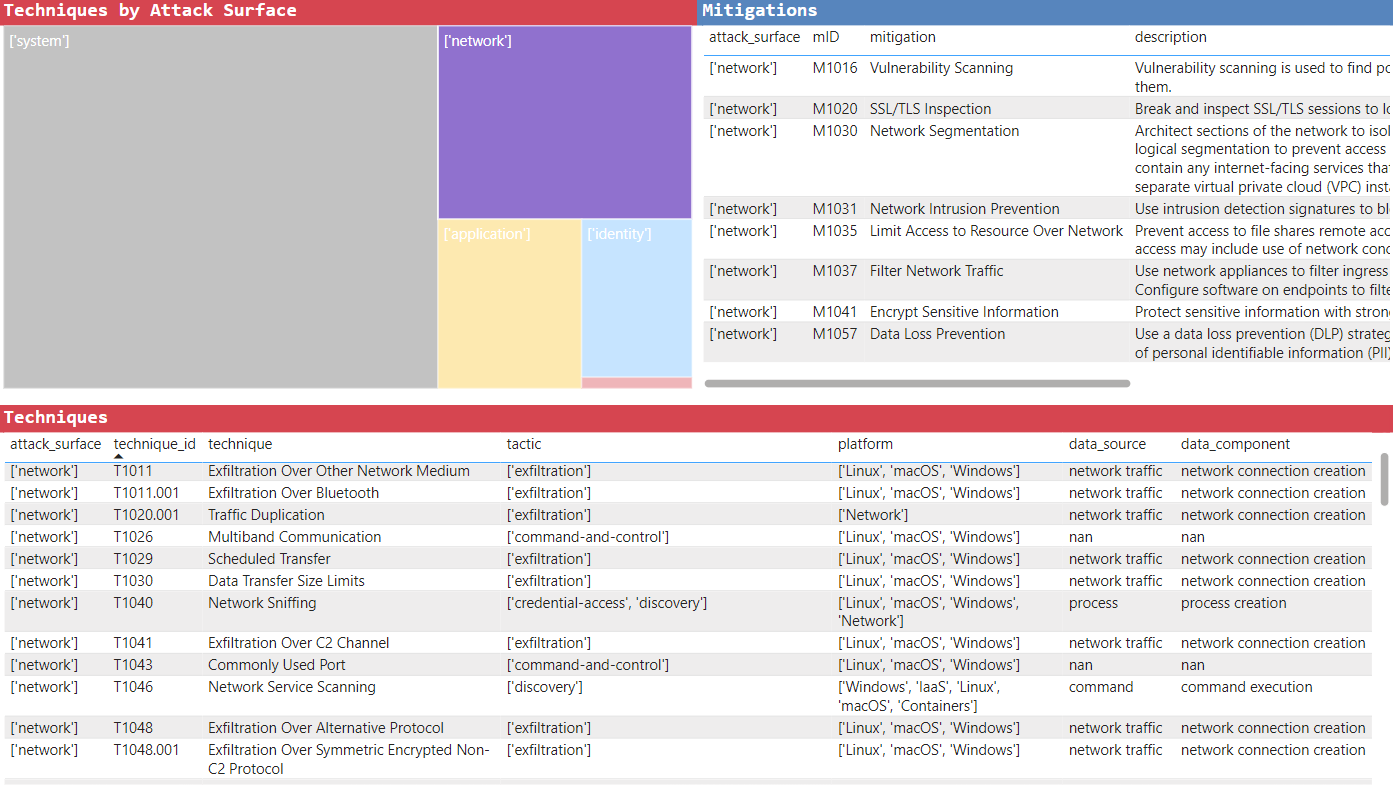Screen dimensions: 1393x786
Task: Click the attack_surface header in Techniques table
Action: pyautogui.click(x=54, y=443)
